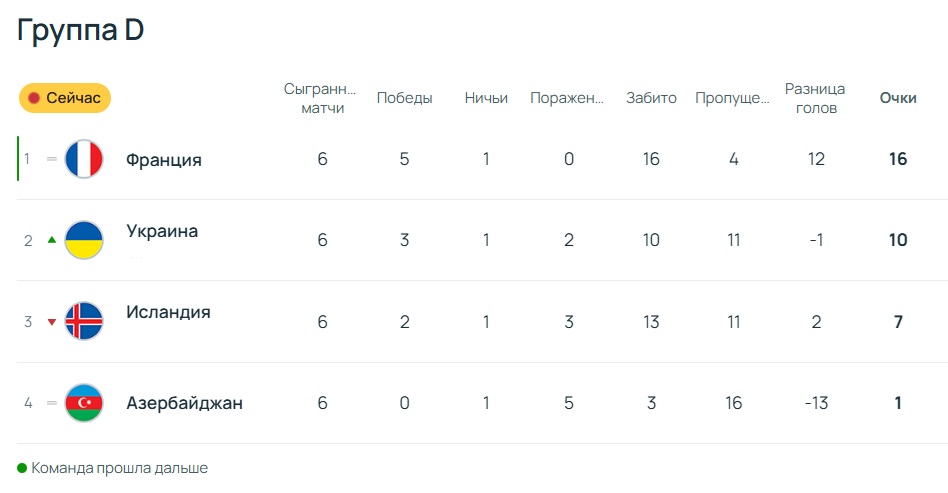This screenshot has width=948, height=493.
Task: Click Ukraine's green up-arrow position indicator
Action: click(x=52, y=240)
